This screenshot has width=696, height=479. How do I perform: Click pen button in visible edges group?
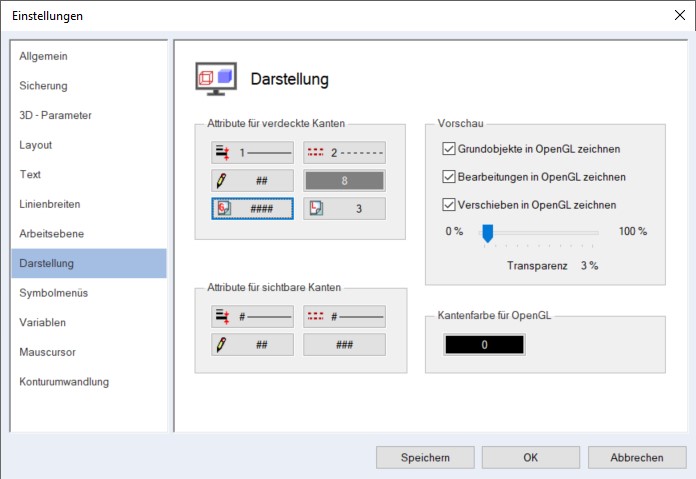click(252, 344)
